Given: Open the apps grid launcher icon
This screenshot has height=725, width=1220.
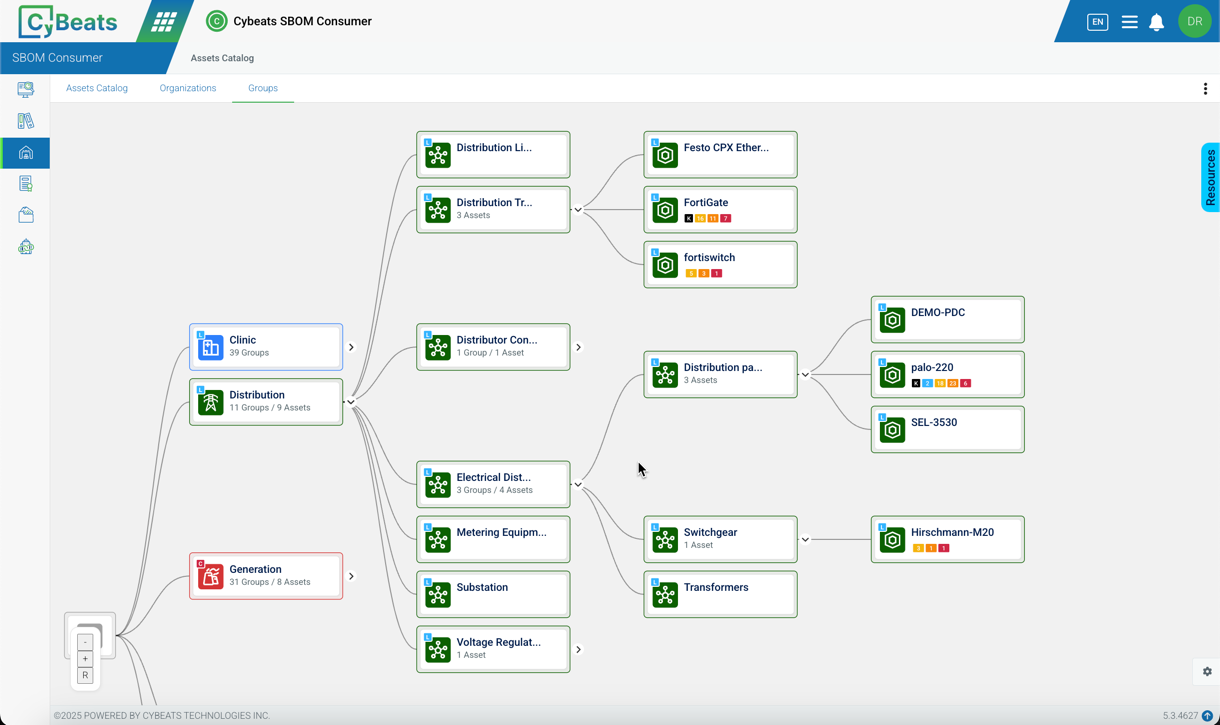Looking at the screenshot, I should pos(164,21).
